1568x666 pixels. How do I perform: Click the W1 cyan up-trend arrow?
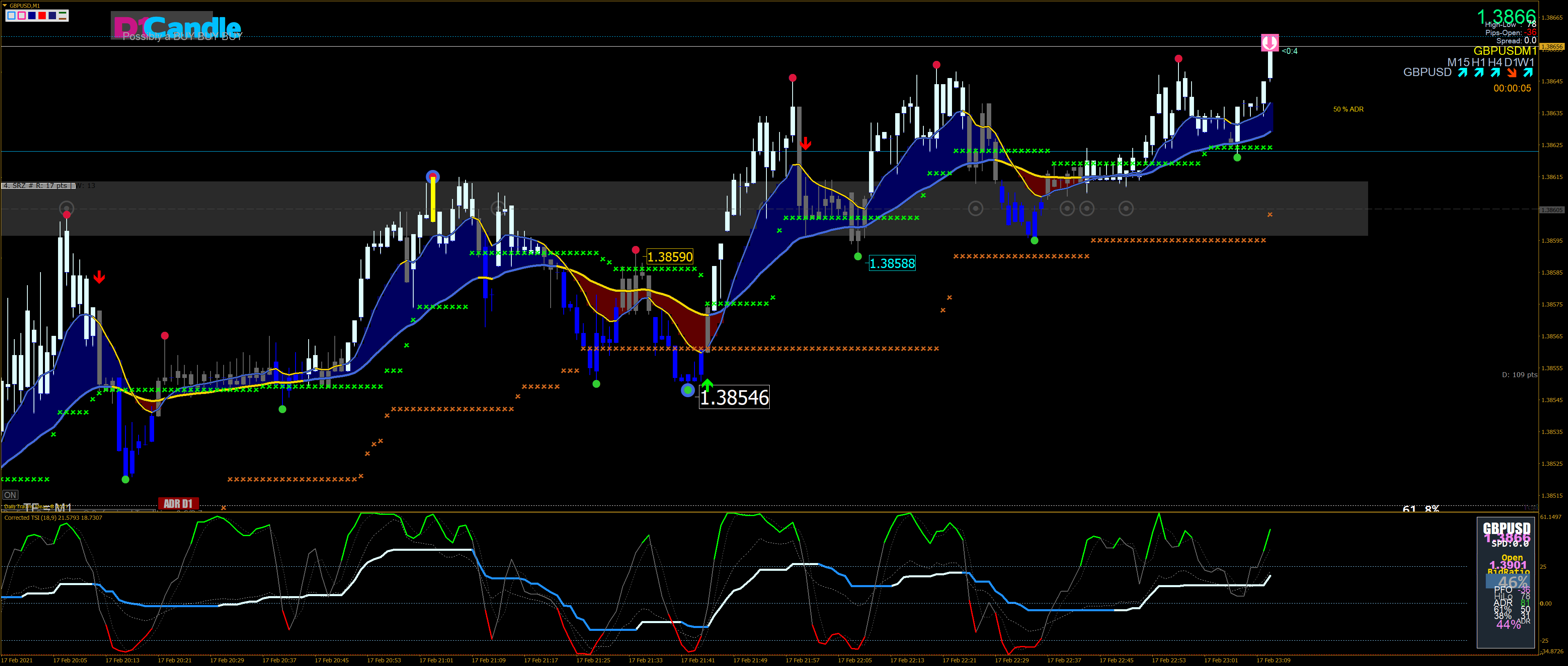click(1528, 73)
